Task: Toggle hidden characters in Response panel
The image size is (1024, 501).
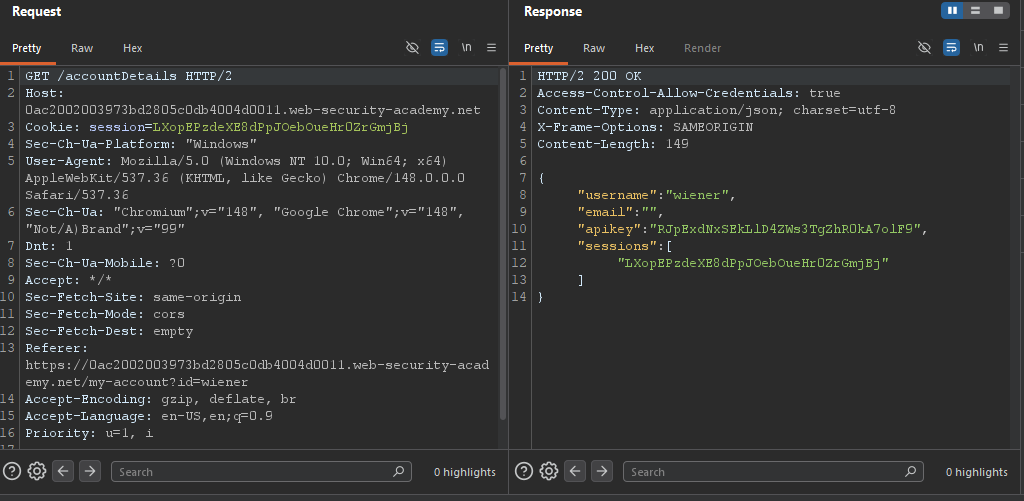Action: [924, 48]
